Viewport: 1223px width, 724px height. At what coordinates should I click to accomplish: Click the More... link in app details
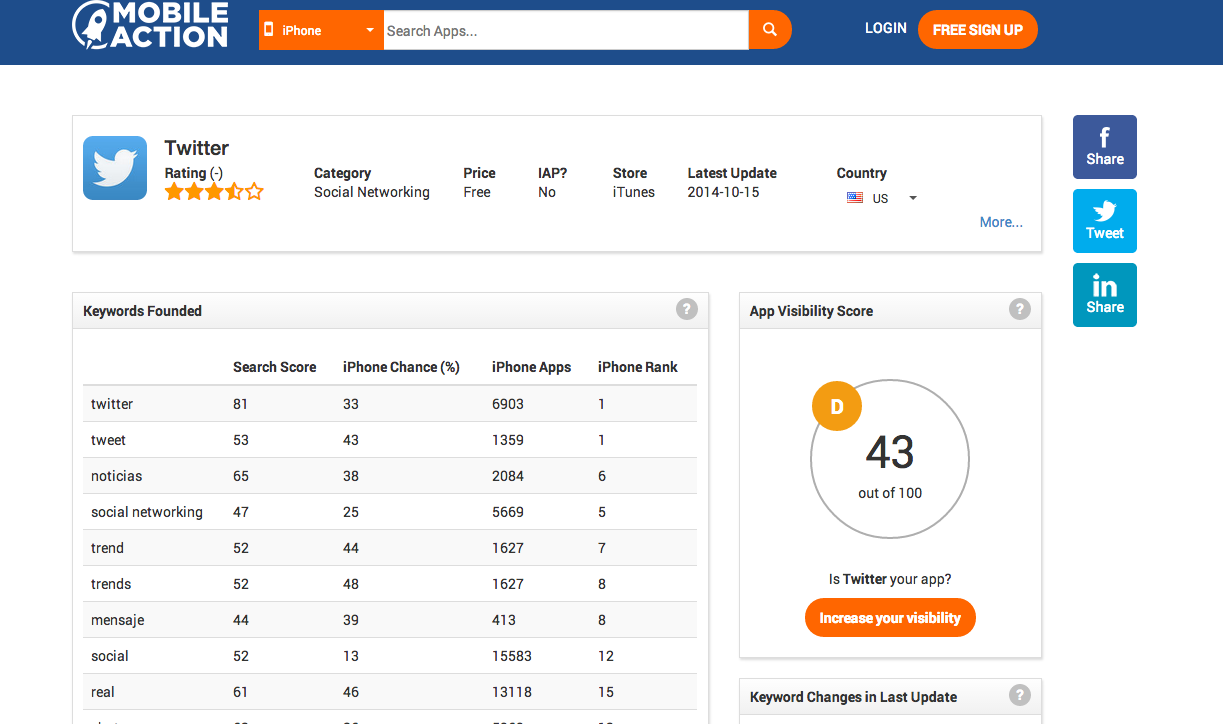1000,222
